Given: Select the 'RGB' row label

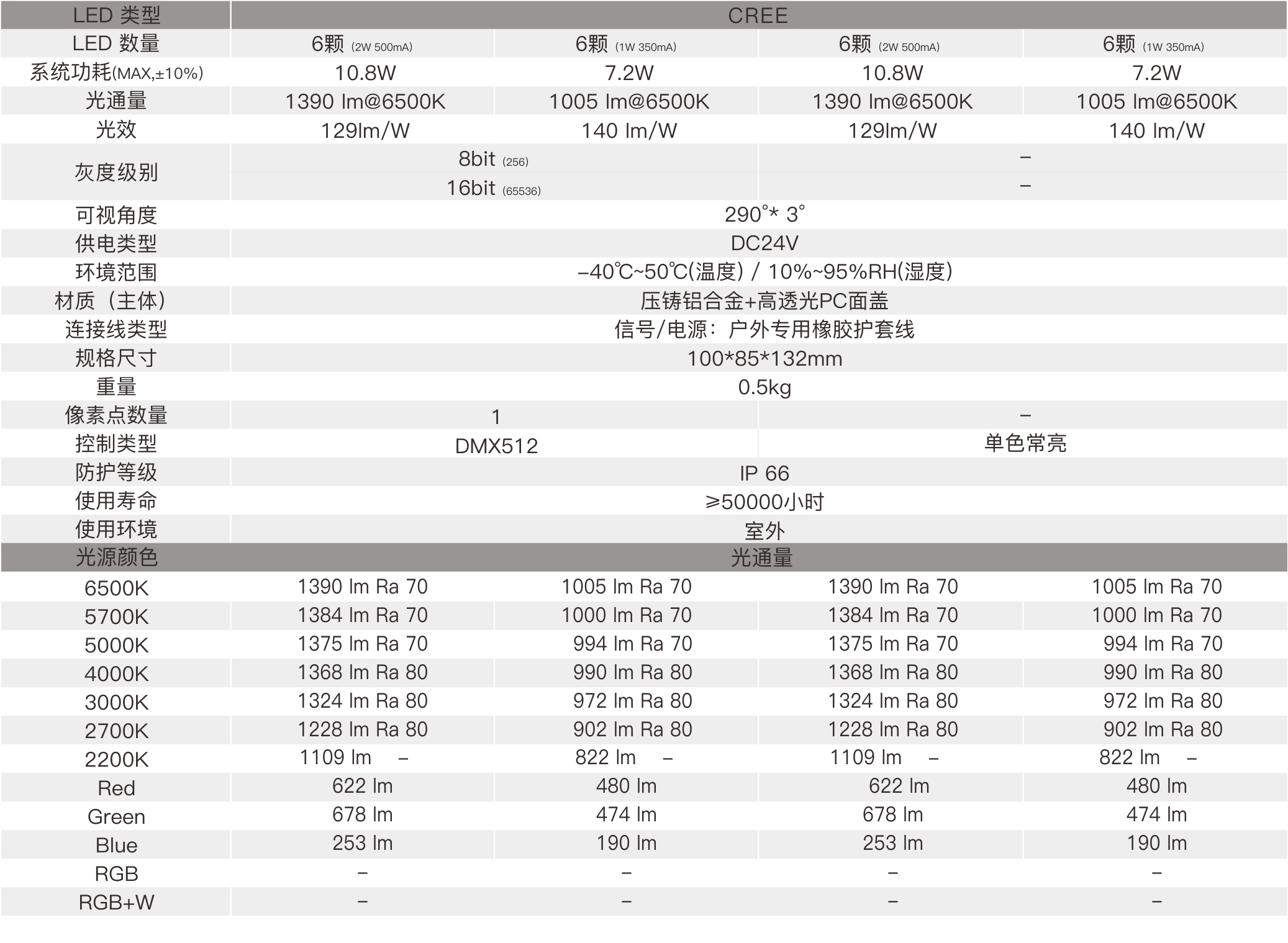Looking at the screenshot, I should click(x=116, y=873).
